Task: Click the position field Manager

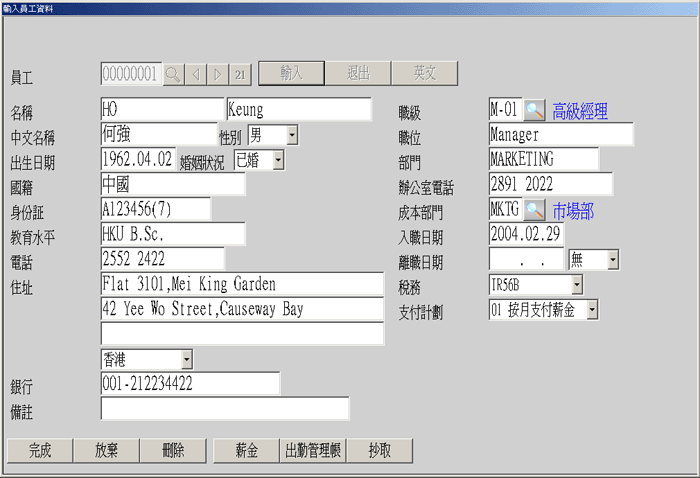Action: click(561, 134)
